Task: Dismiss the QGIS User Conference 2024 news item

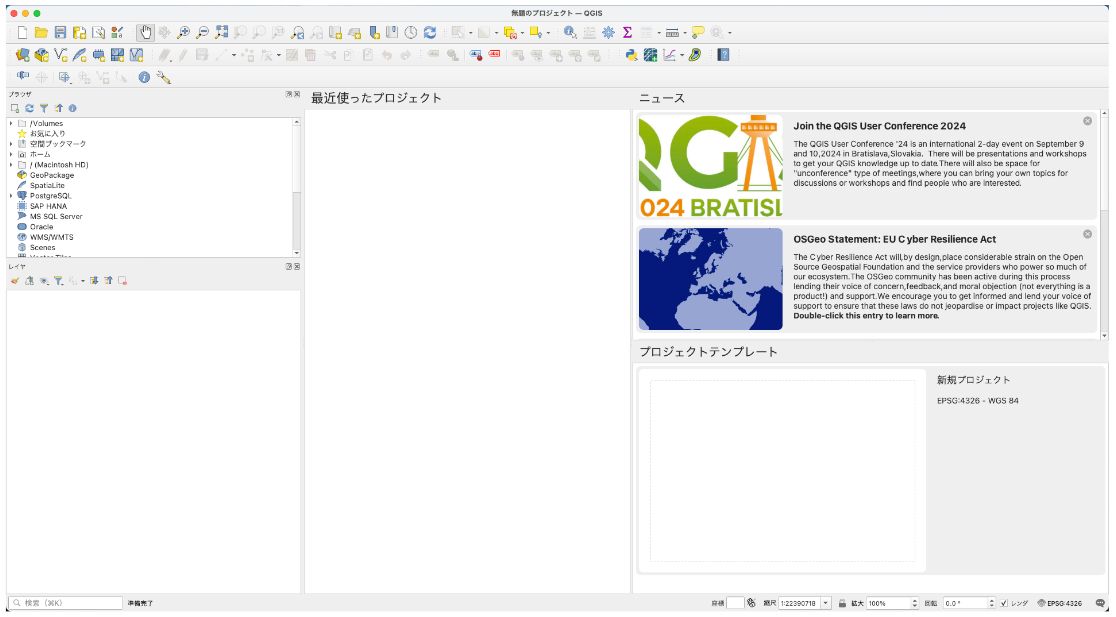Action: click(x=1088, y=121)
